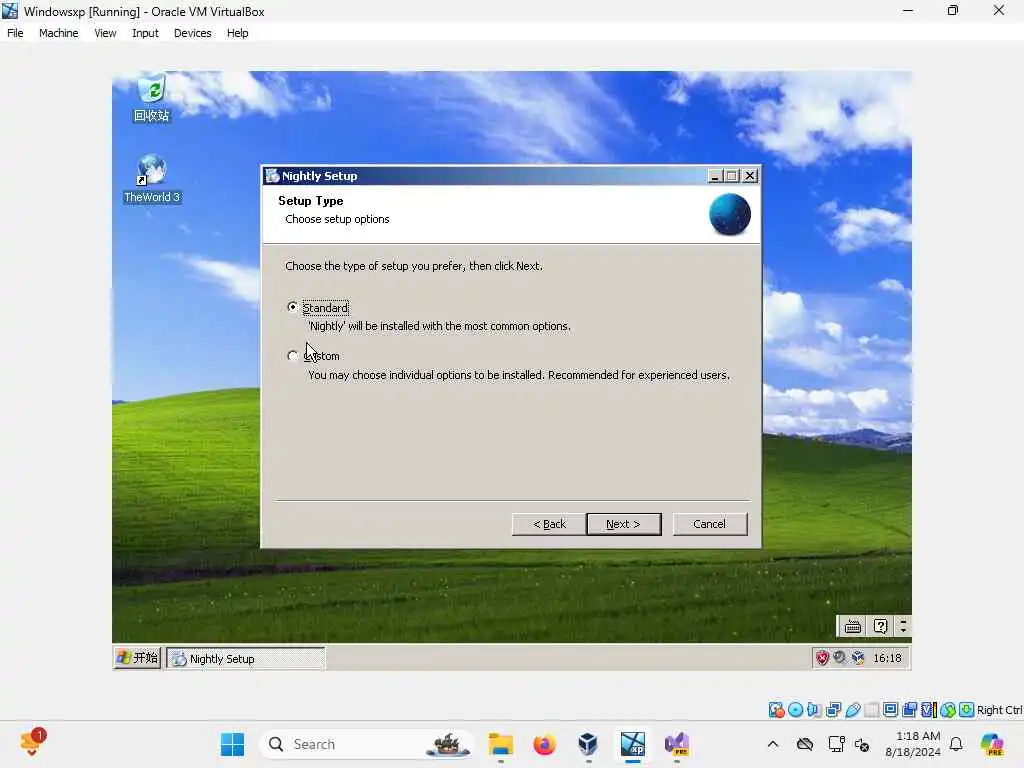Click the keyboard capture host-key indicator
1024x768 pixels.
point(967,710)
